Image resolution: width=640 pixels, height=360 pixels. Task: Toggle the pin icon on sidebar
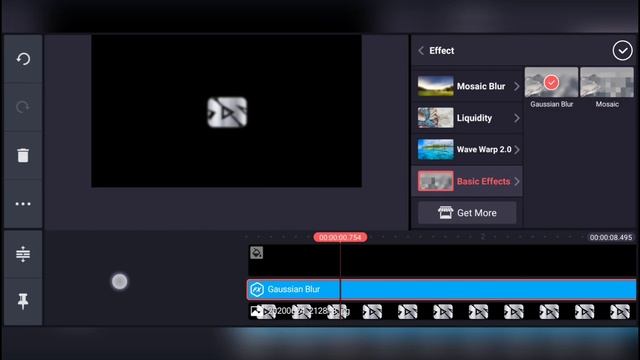point(23,301)
